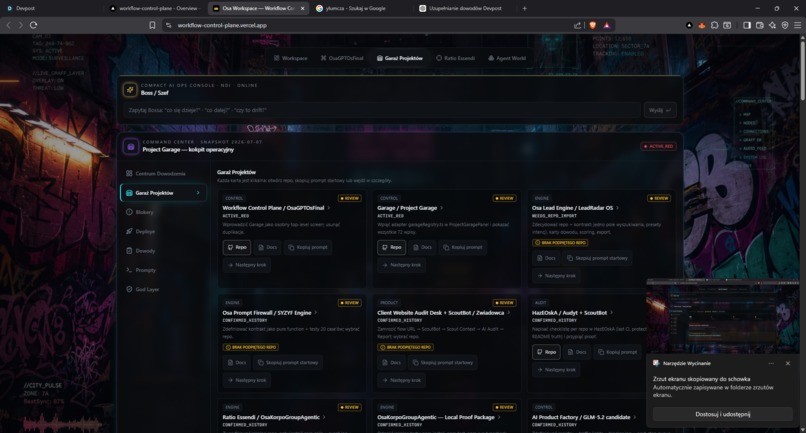Expand Garage / Project Garage card chevron
Image resolution: width=806 pixels, height=433 pixels.
(x=442, y=208)
